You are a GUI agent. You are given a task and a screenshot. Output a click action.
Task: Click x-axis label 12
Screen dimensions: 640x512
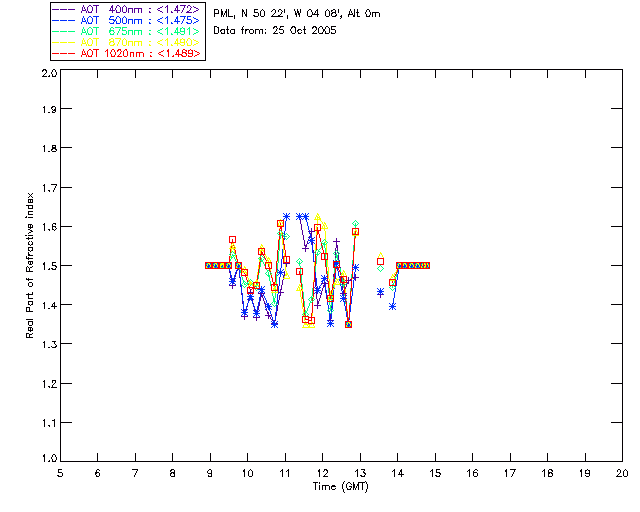click(x=322, y=473)
